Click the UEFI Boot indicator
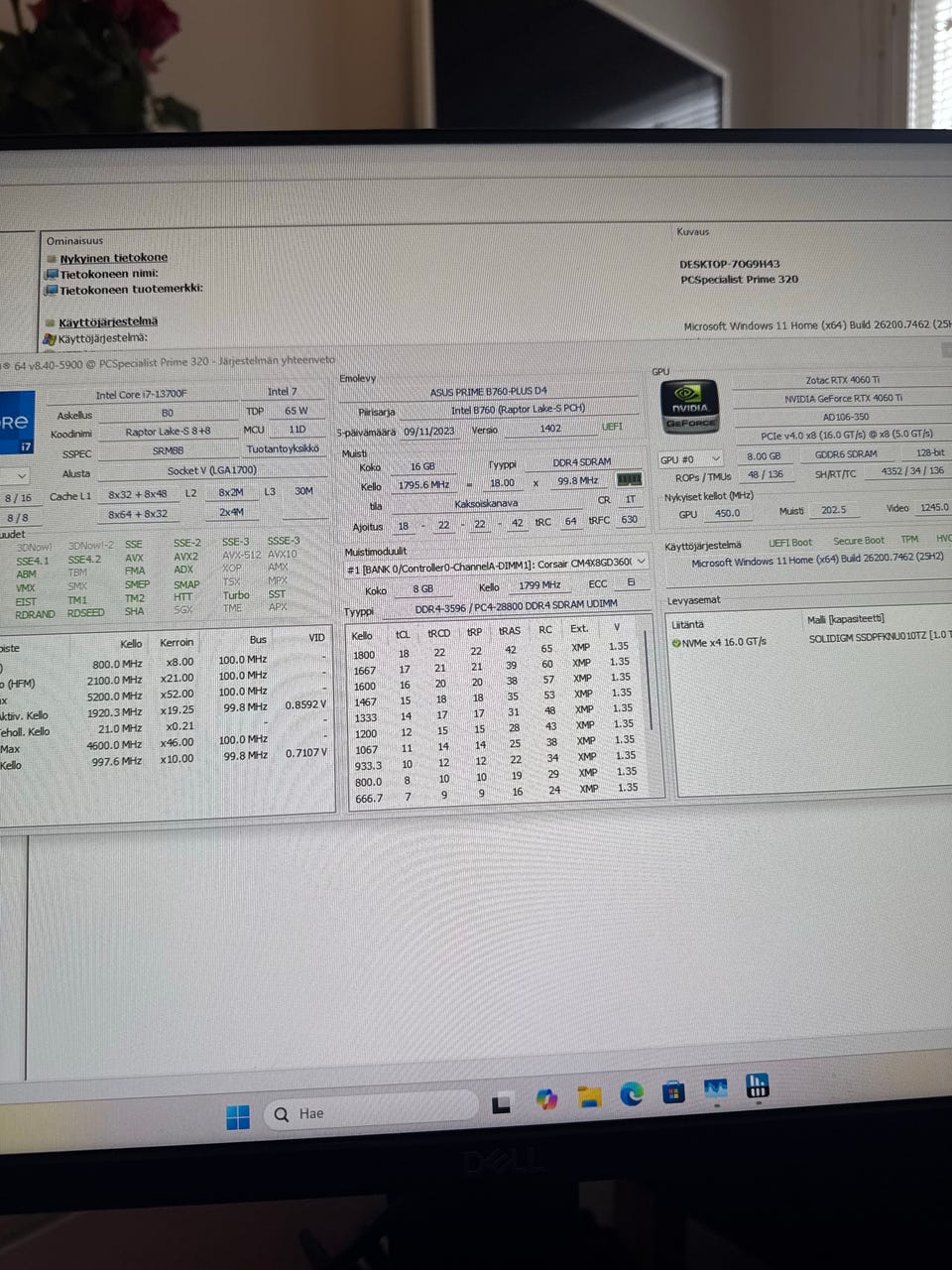The height and width of the screenshot is (1270, 952). click(790, 543)
